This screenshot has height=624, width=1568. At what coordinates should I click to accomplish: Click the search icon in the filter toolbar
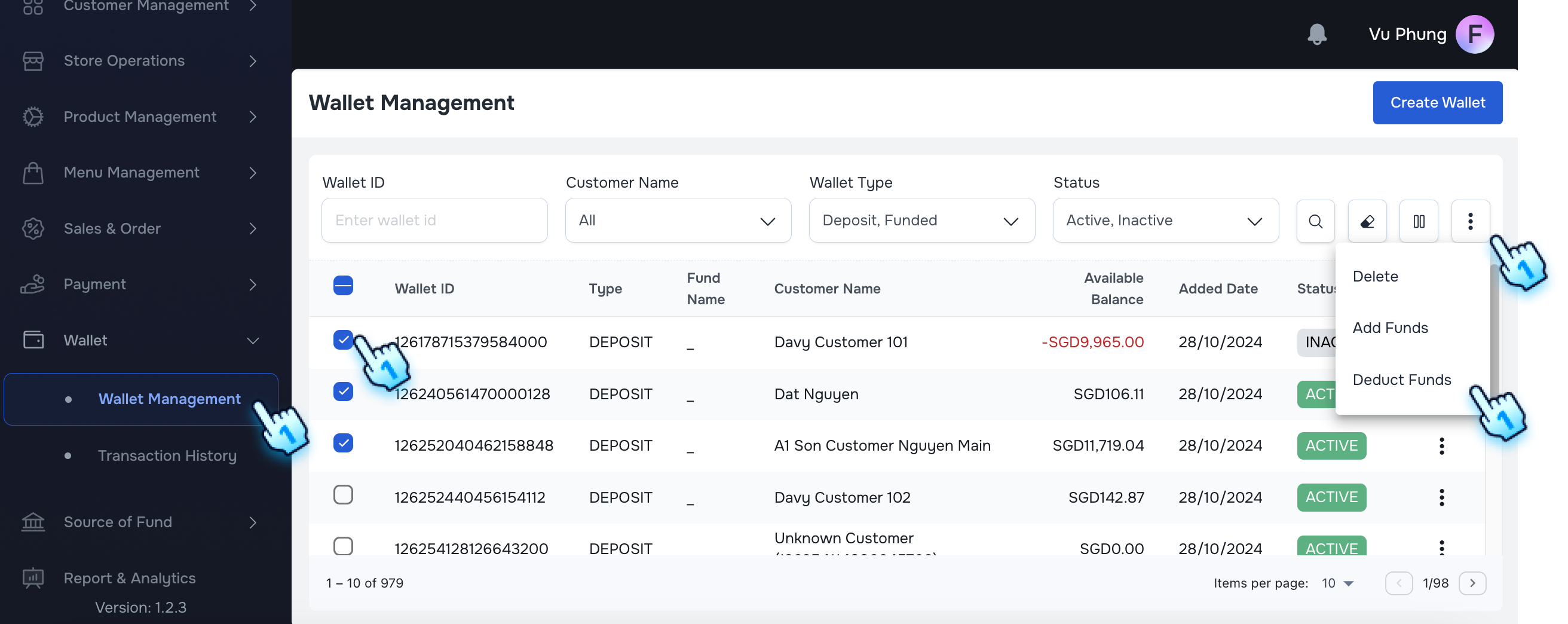point(1315,221)
